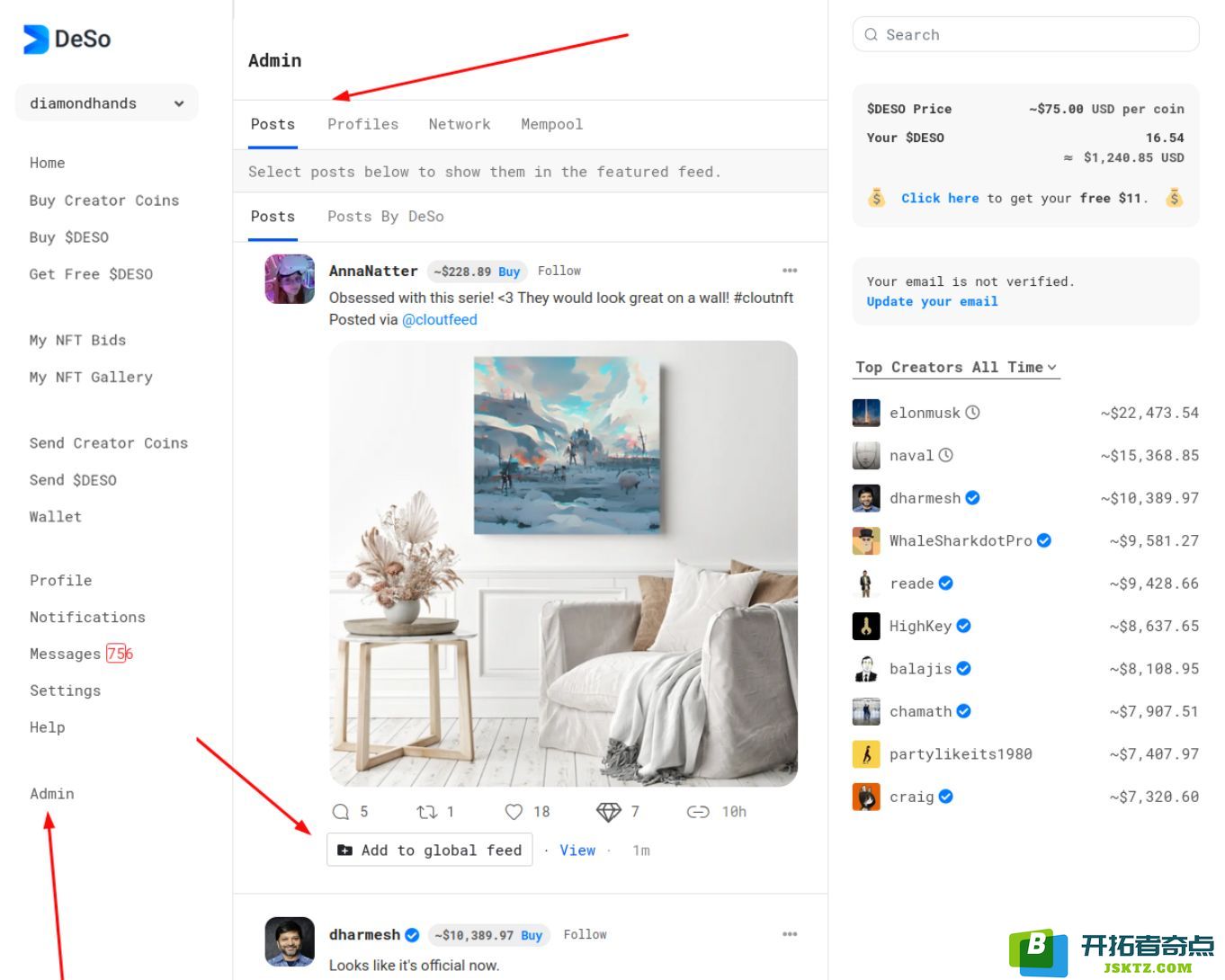
Task: Focus the Search input field
Action: (1025, 35)
